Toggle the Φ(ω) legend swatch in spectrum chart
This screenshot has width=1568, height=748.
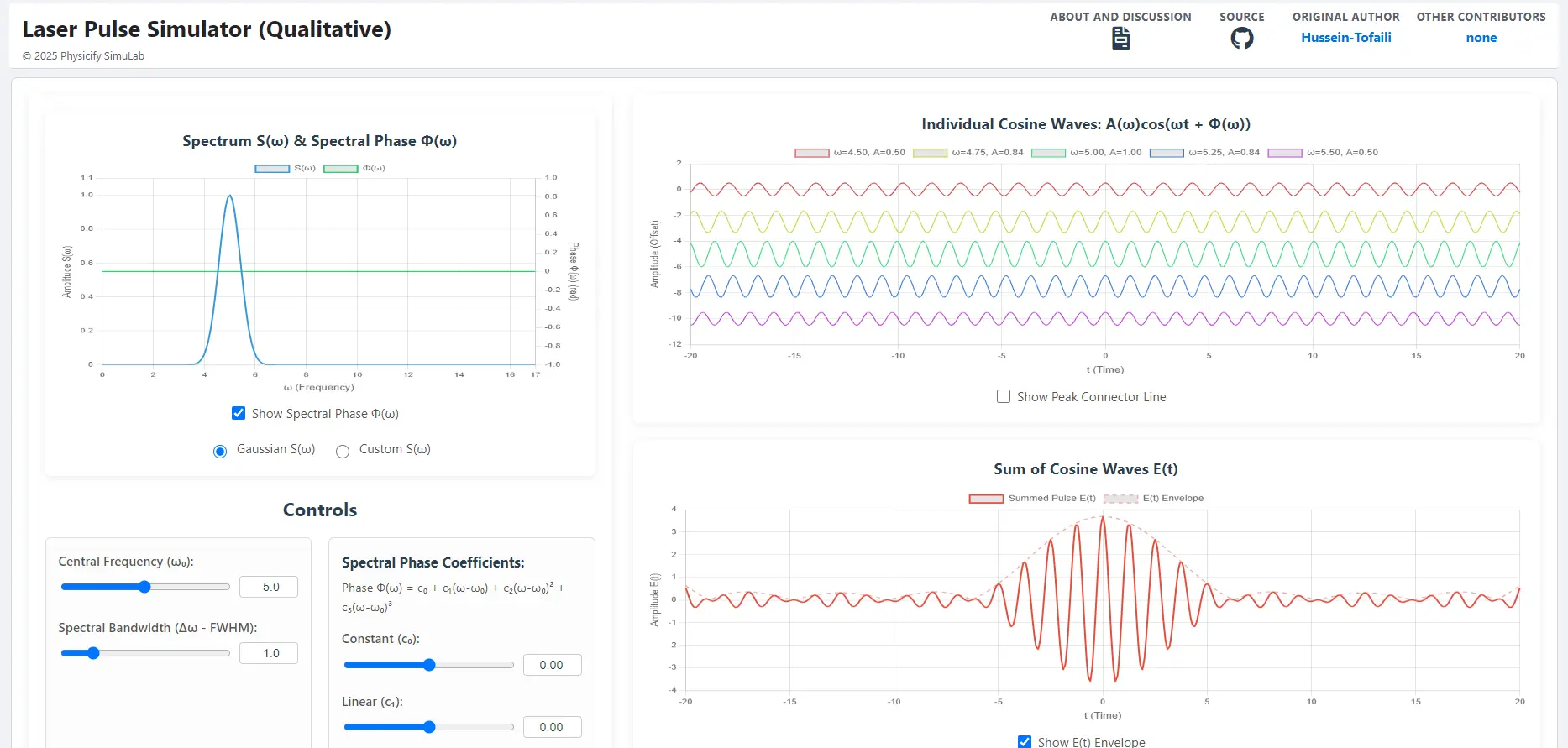click(340, 169)
